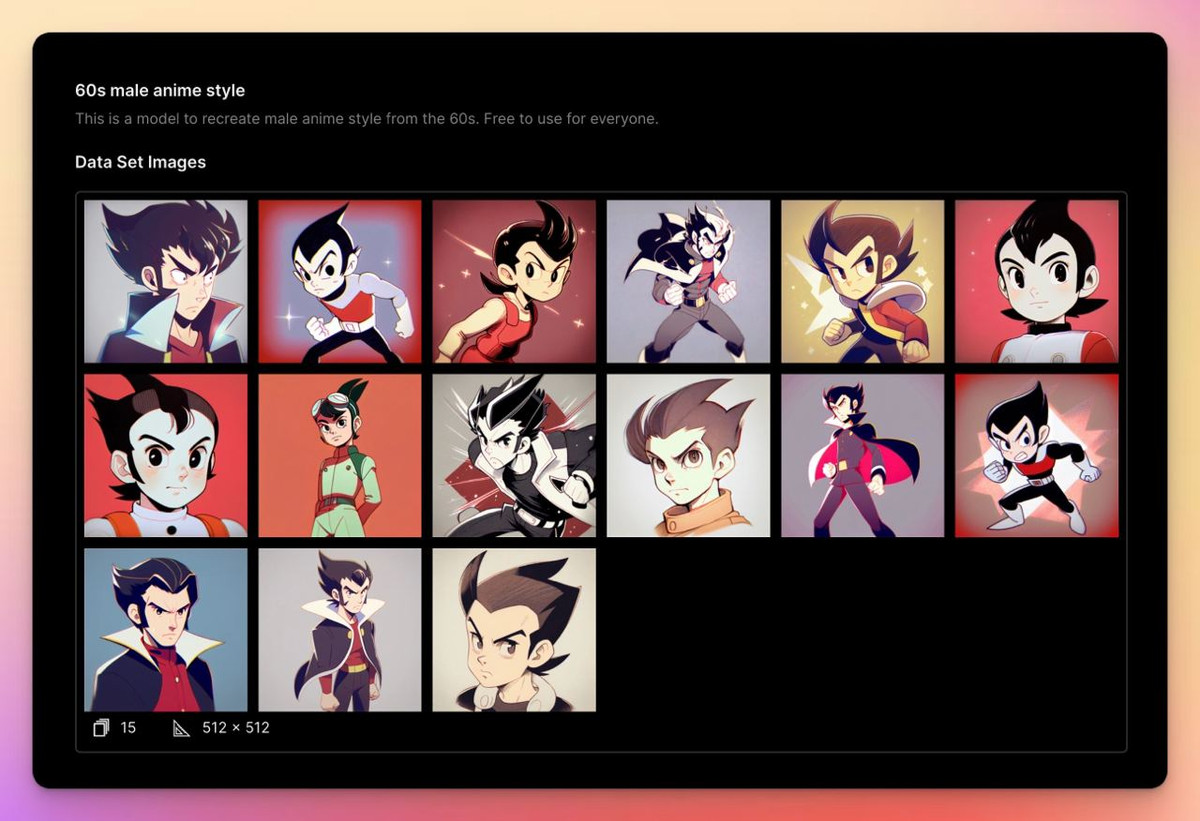Open the cream background brown-haired boy thumbnail
The width and height of the screenshot is (1200, 821).
click(x=514, y=629)
